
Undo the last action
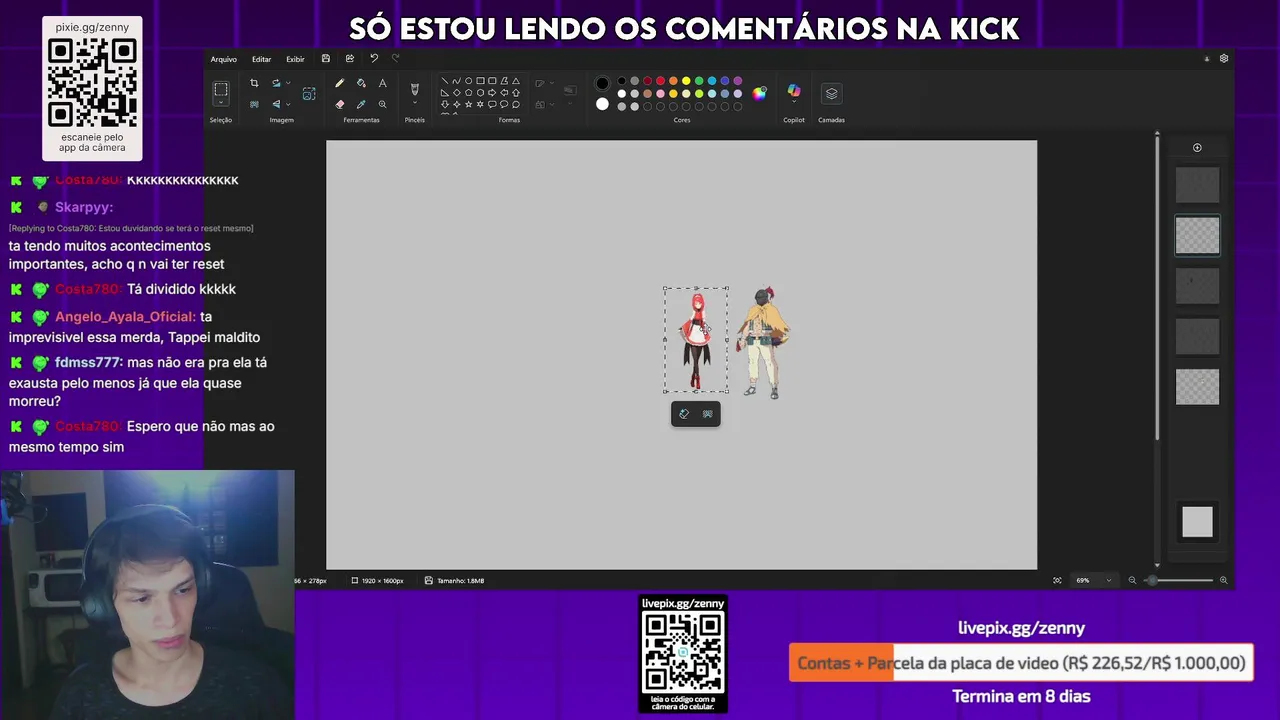click(x=374, y=59)
